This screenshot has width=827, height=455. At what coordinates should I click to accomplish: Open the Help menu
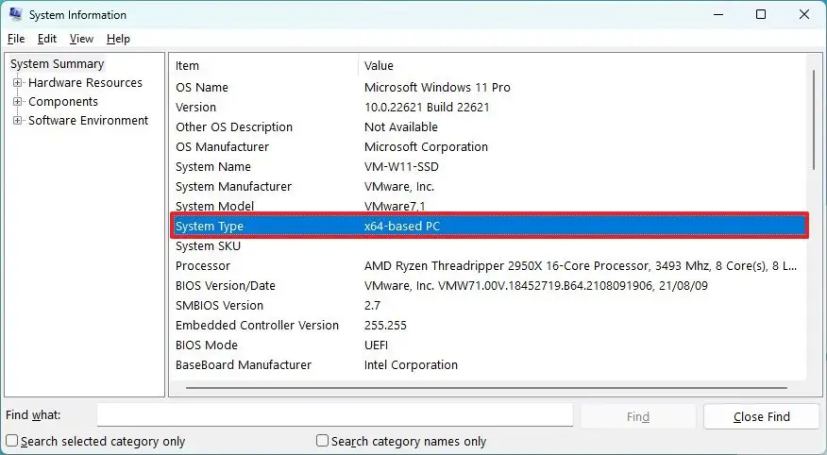(118, 38)
